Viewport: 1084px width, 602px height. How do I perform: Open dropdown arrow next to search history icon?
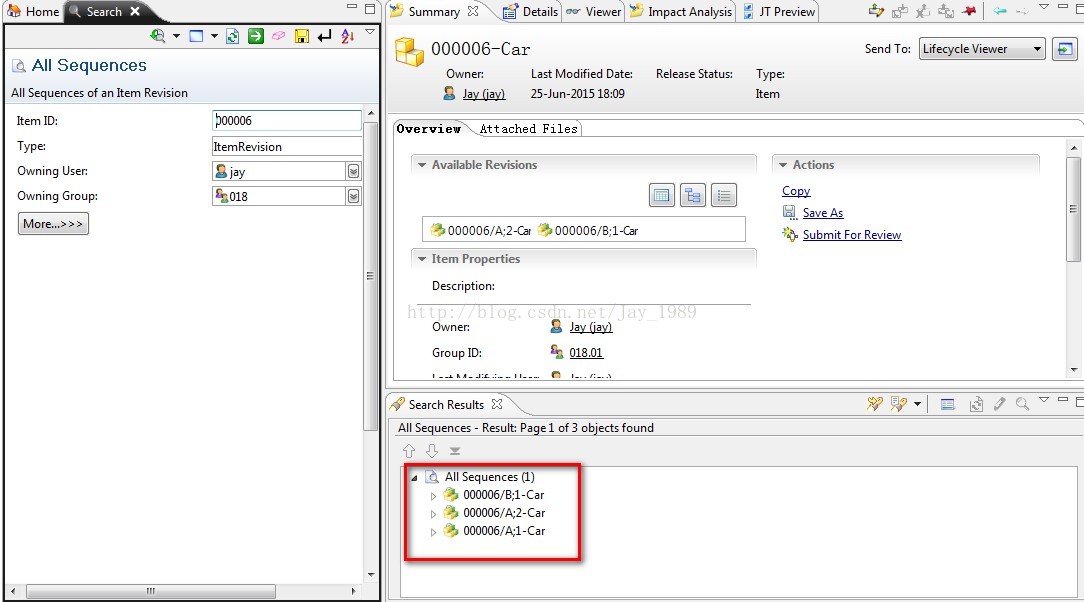click(176, 36)
